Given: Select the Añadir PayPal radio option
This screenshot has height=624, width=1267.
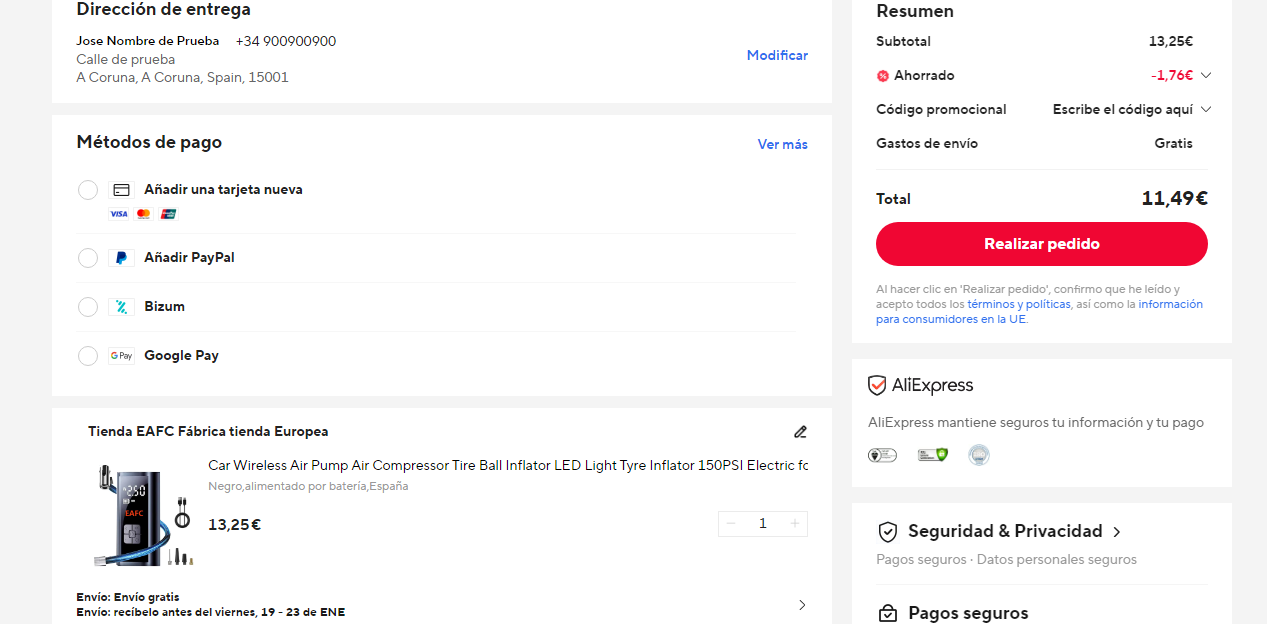Looking at the screenshot, I should point(88,258).
